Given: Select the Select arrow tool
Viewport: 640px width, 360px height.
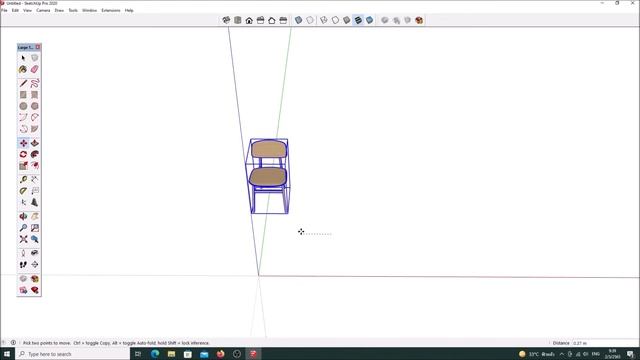Looking at the screenshot, I should pyautogui.click(x=23, y=58).
